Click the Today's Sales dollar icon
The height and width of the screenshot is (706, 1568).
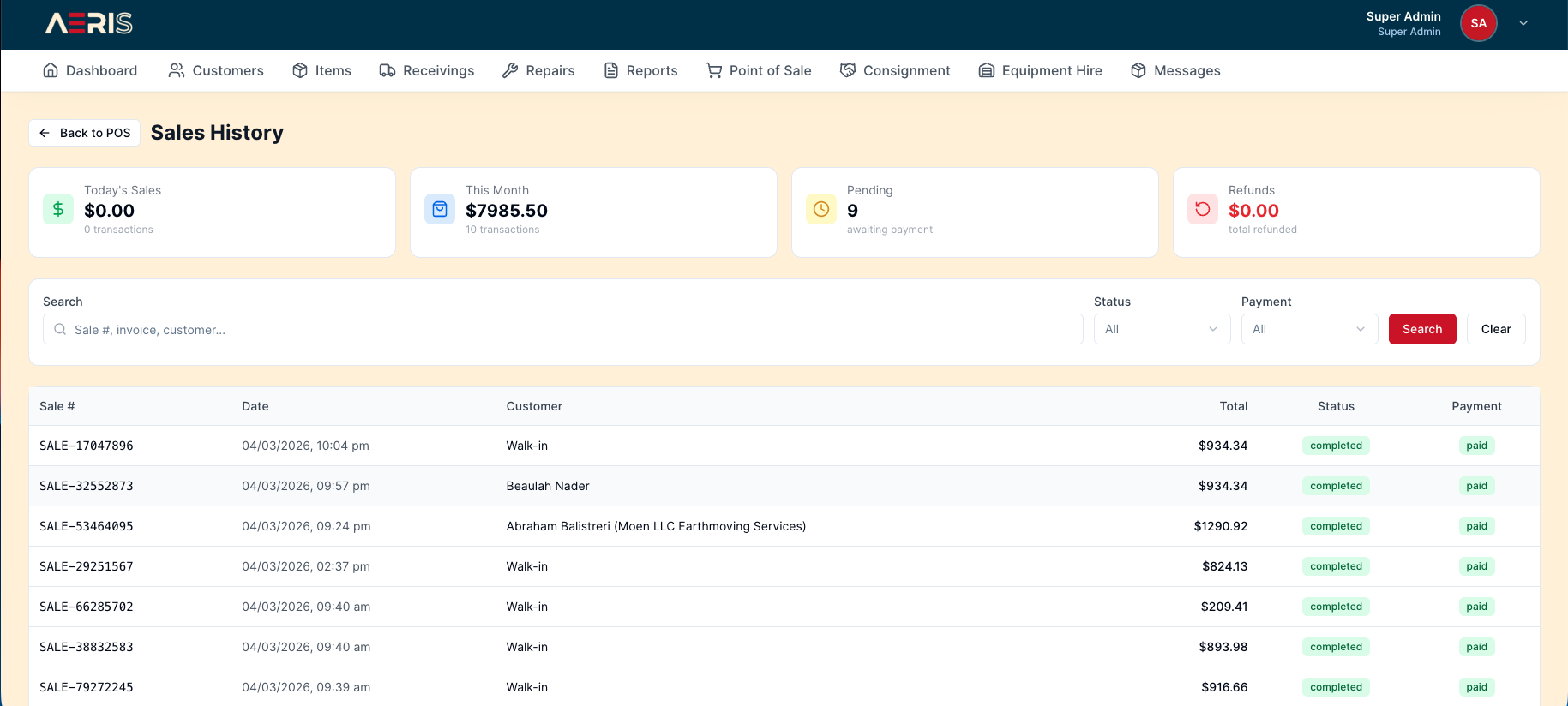[58, 209]
